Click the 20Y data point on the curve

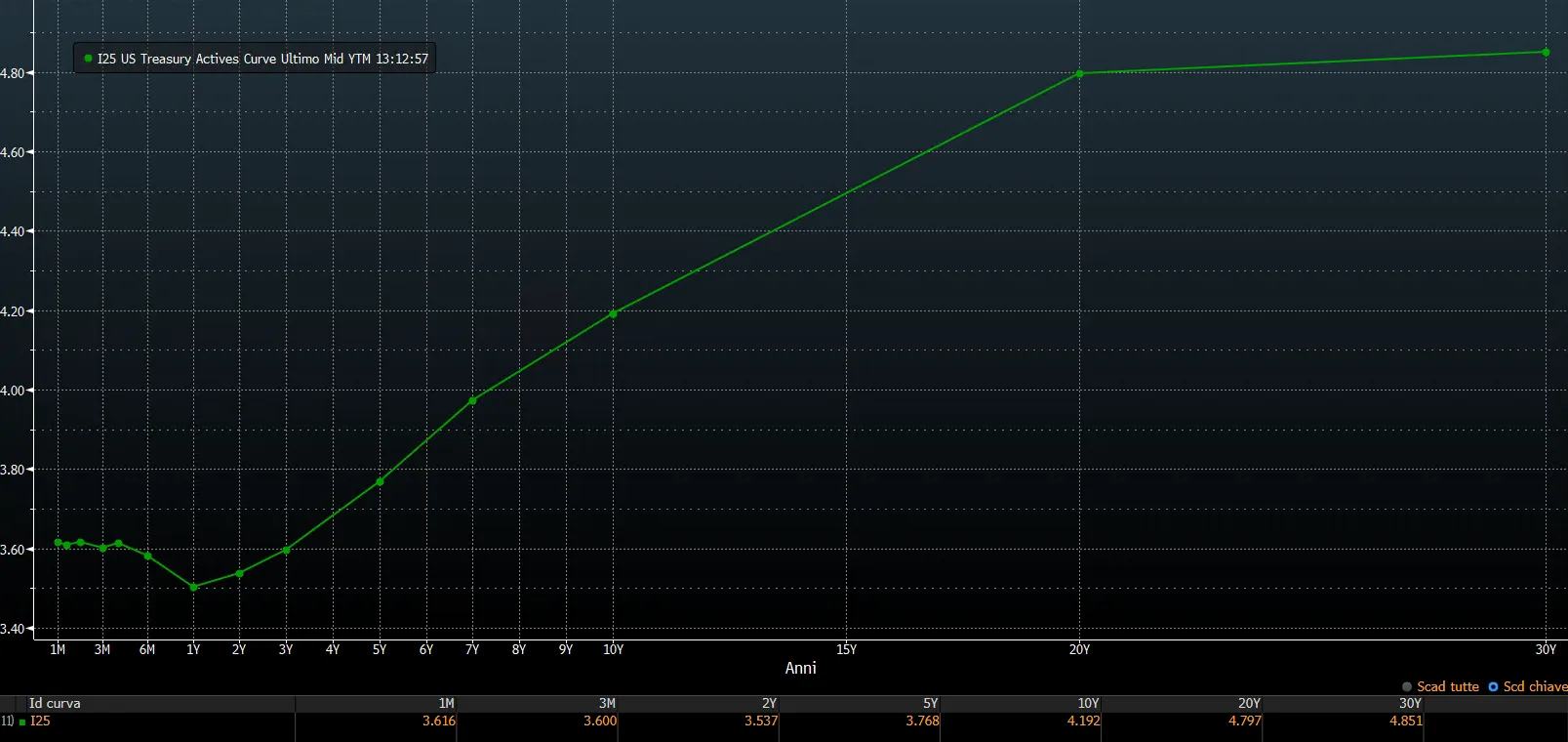tap(1079, 73)
